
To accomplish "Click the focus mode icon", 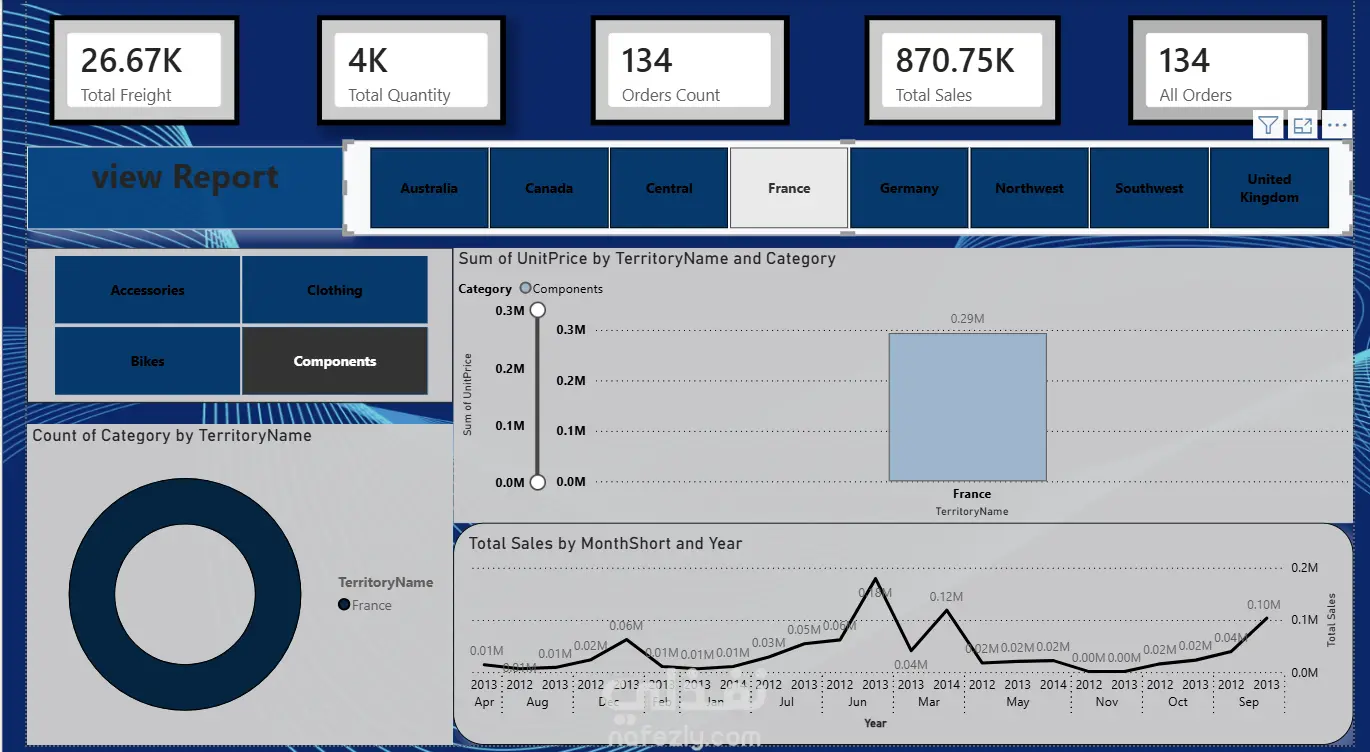I will tap(1302, 126).
